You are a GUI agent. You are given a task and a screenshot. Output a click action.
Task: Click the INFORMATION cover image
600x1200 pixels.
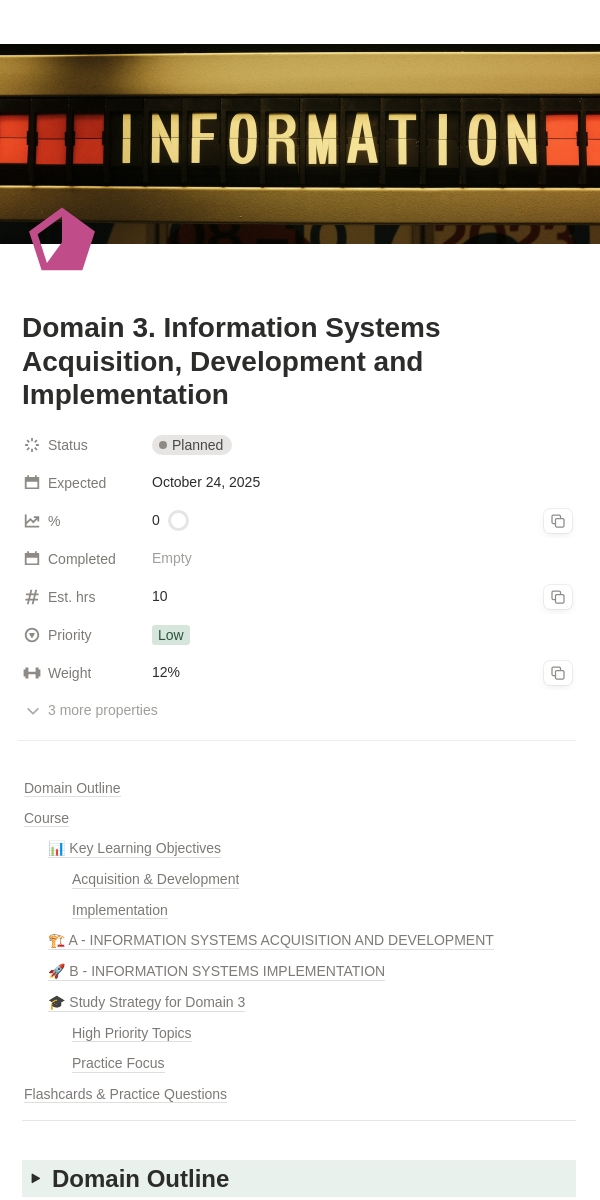(300, 143)
